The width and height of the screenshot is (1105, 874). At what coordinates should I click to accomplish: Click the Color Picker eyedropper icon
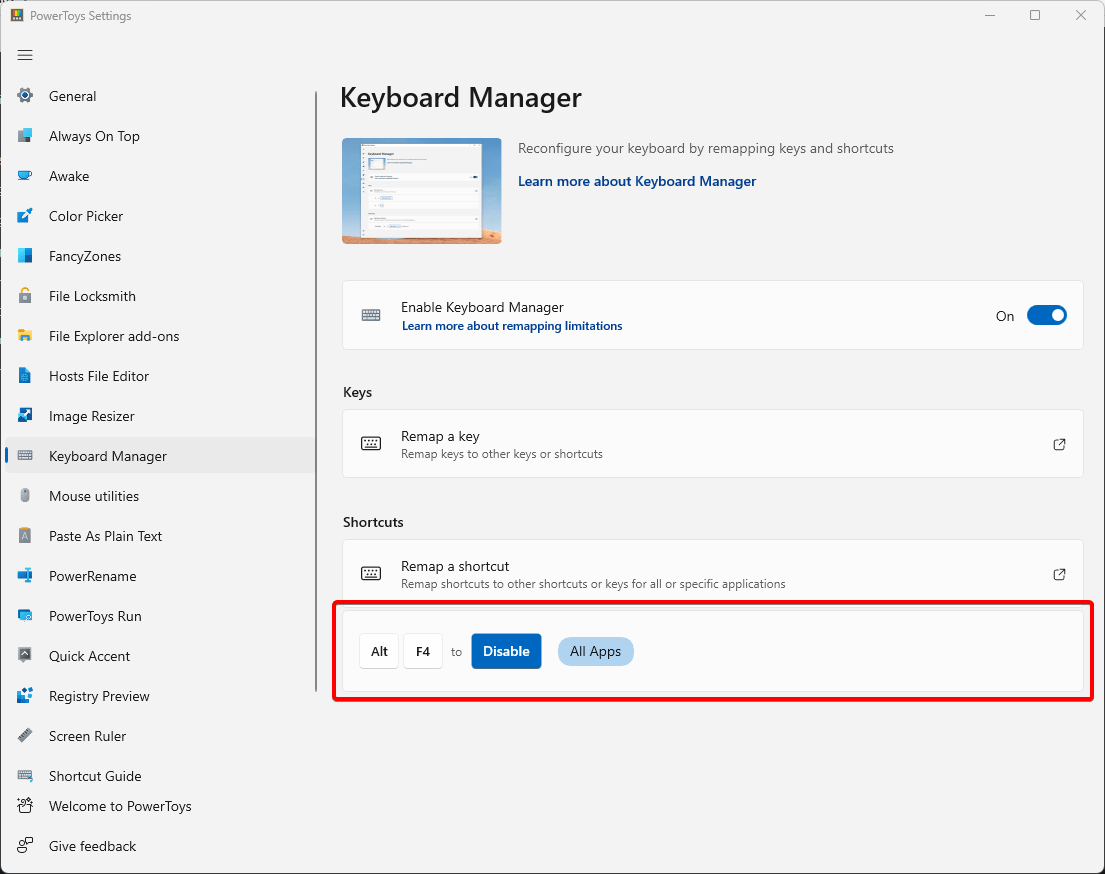25,216
